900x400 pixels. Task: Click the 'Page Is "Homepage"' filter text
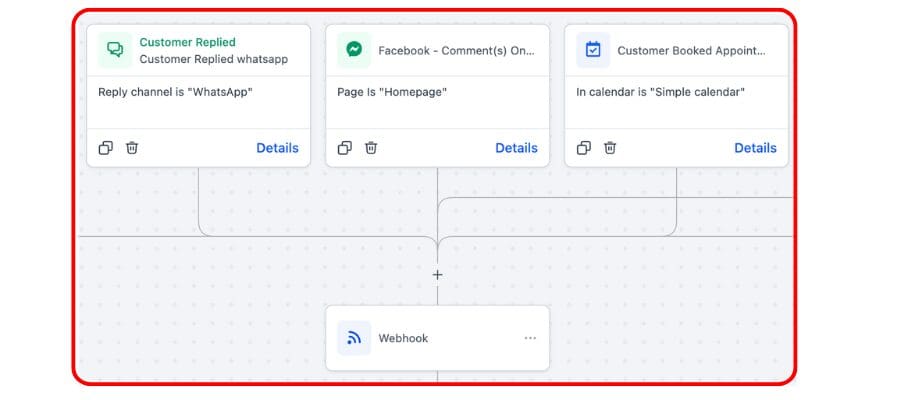pyautogui.click(x=392, y=92)
